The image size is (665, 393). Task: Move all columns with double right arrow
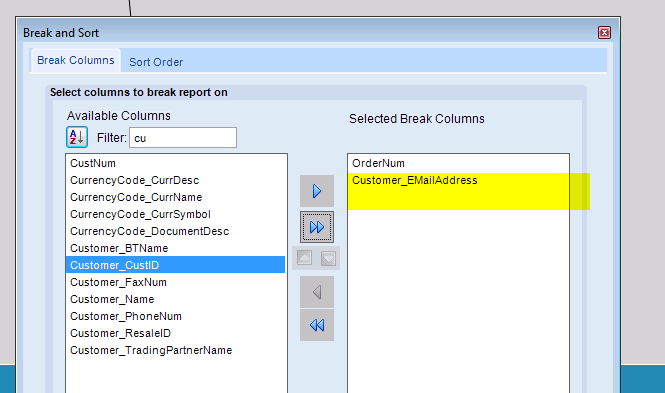(x=317, y=227)
